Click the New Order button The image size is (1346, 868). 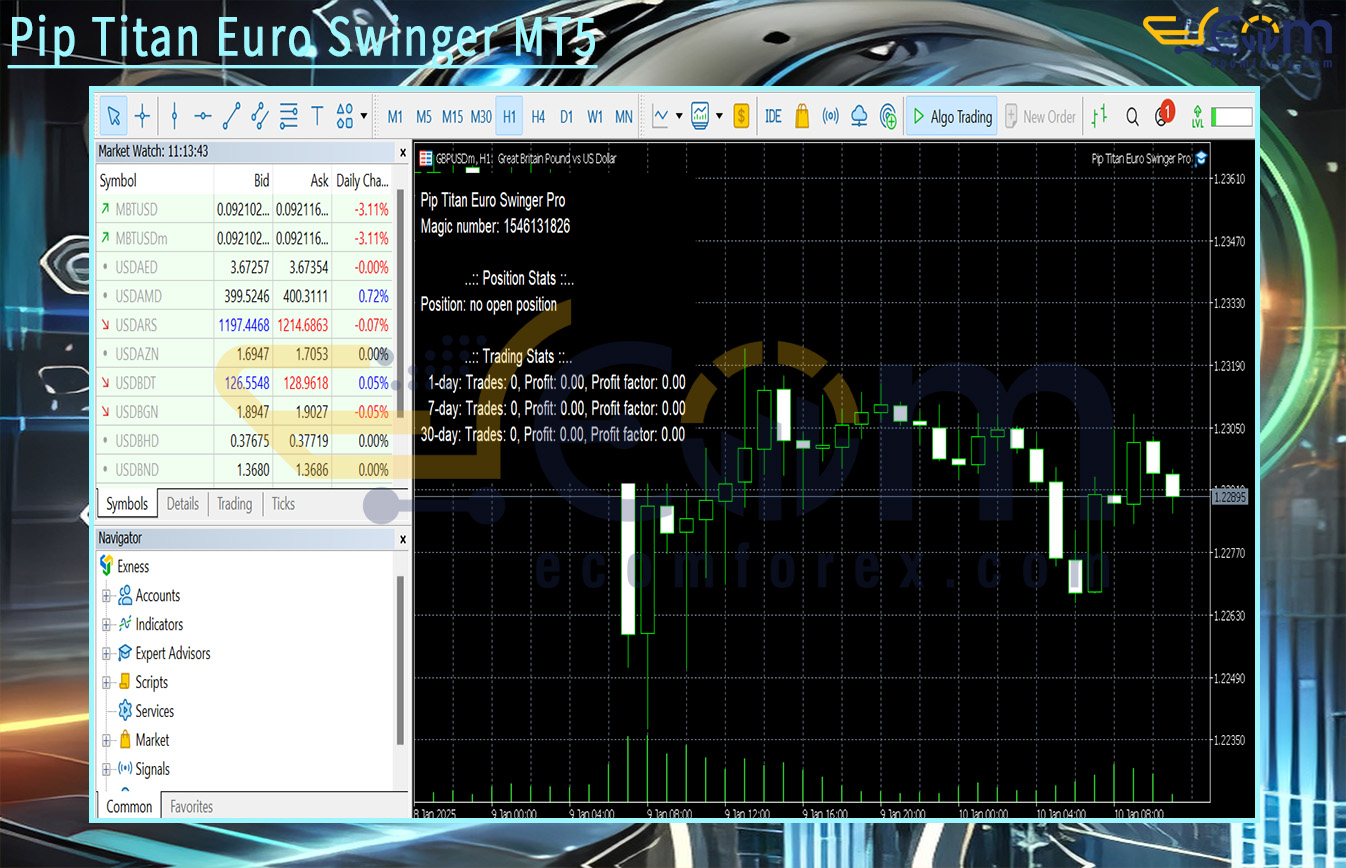click(x=1039, y=117)
